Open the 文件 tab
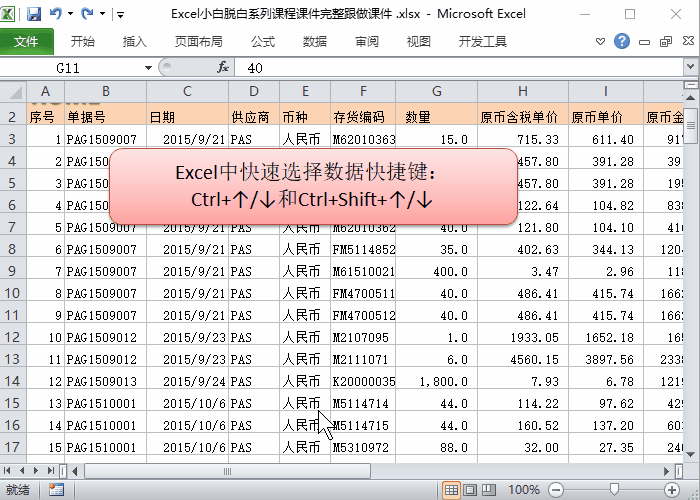 tap(26, 42)
